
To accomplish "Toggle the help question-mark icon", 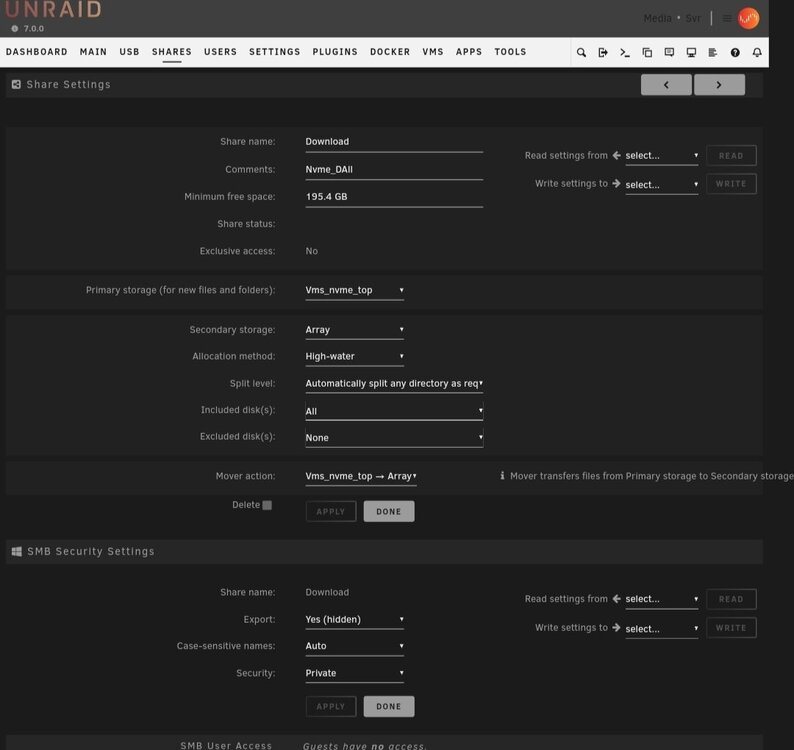I will pos(735,52).
